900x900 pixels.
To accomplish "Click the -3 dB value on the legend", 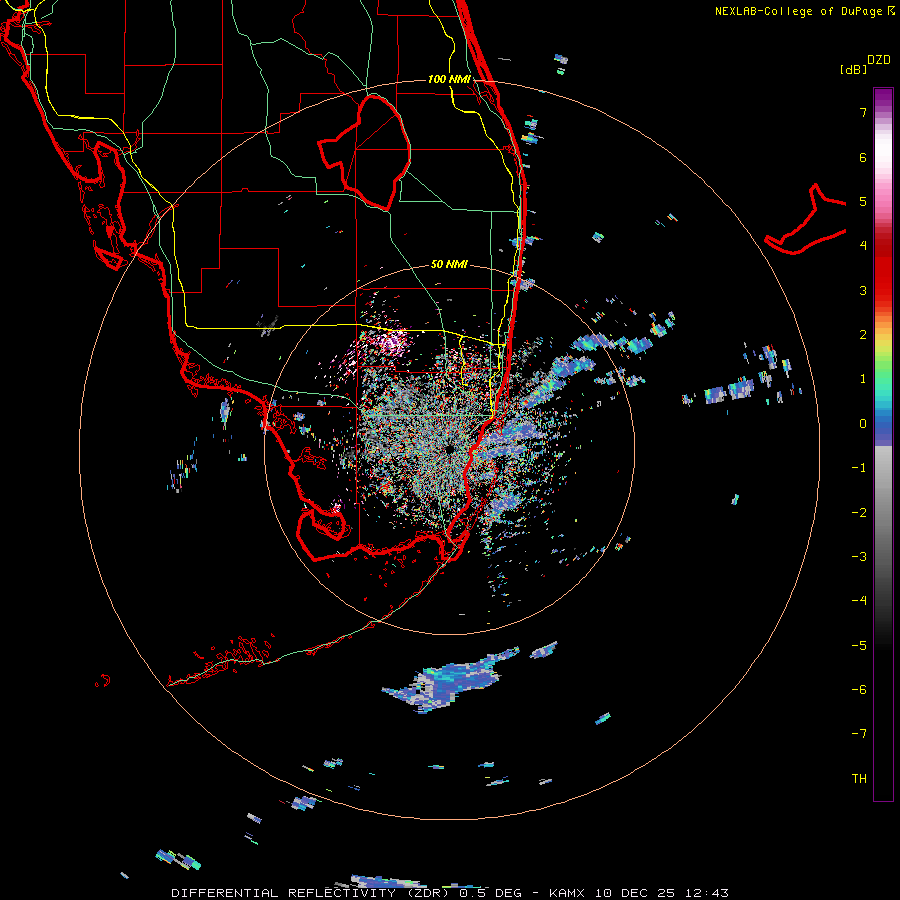I will (x=859, y=556).
